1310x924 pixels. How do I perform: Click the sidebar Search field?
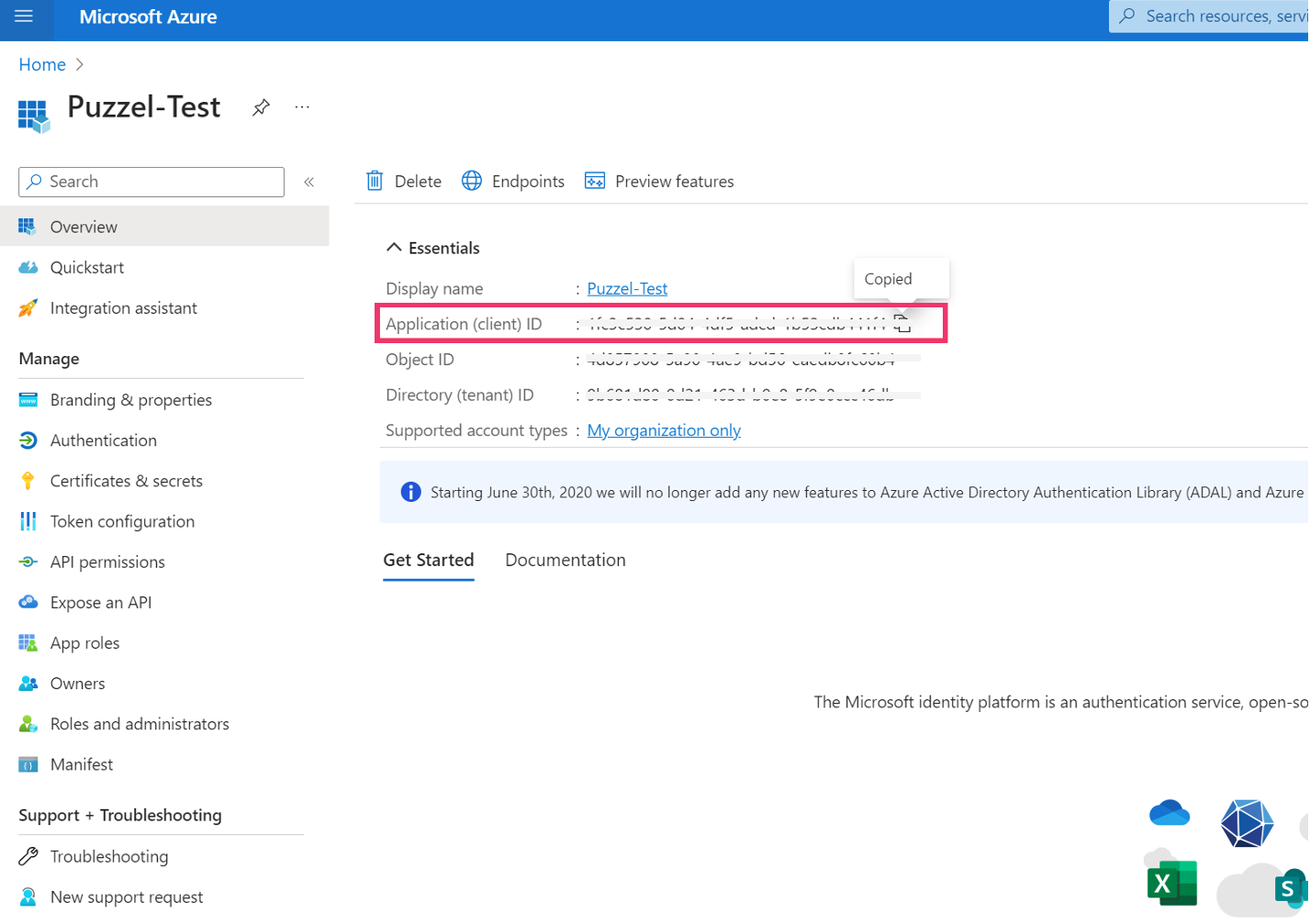pos(151,182)
